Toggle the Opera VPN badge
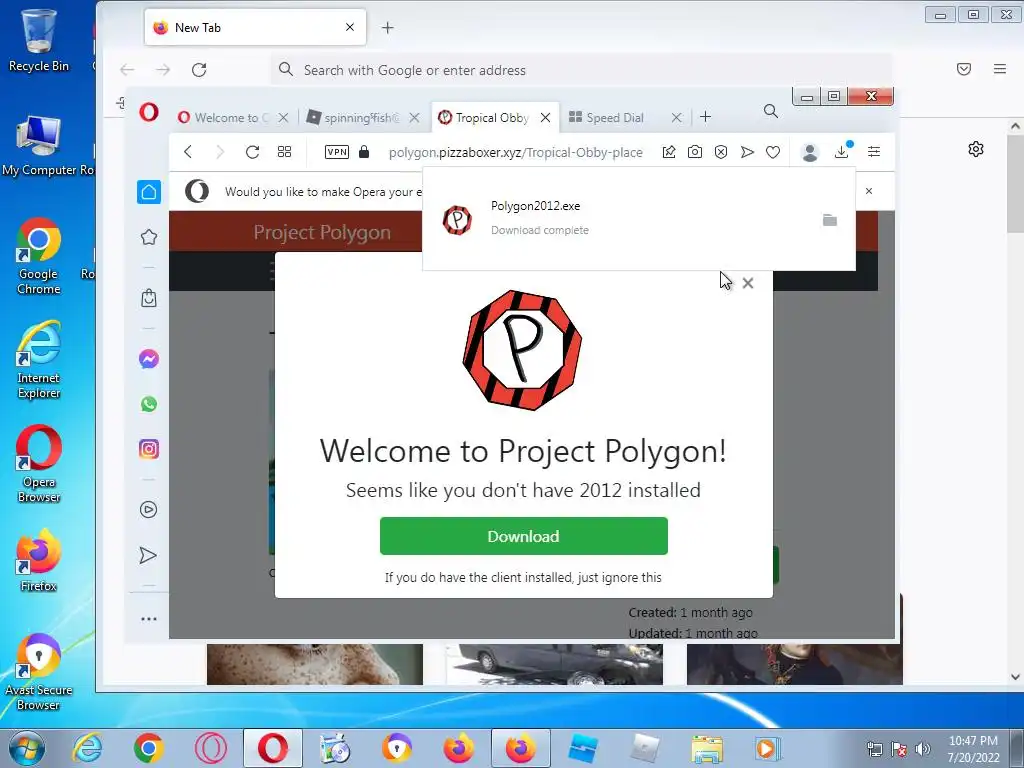 pyautogui.click(x=337, y=152)
